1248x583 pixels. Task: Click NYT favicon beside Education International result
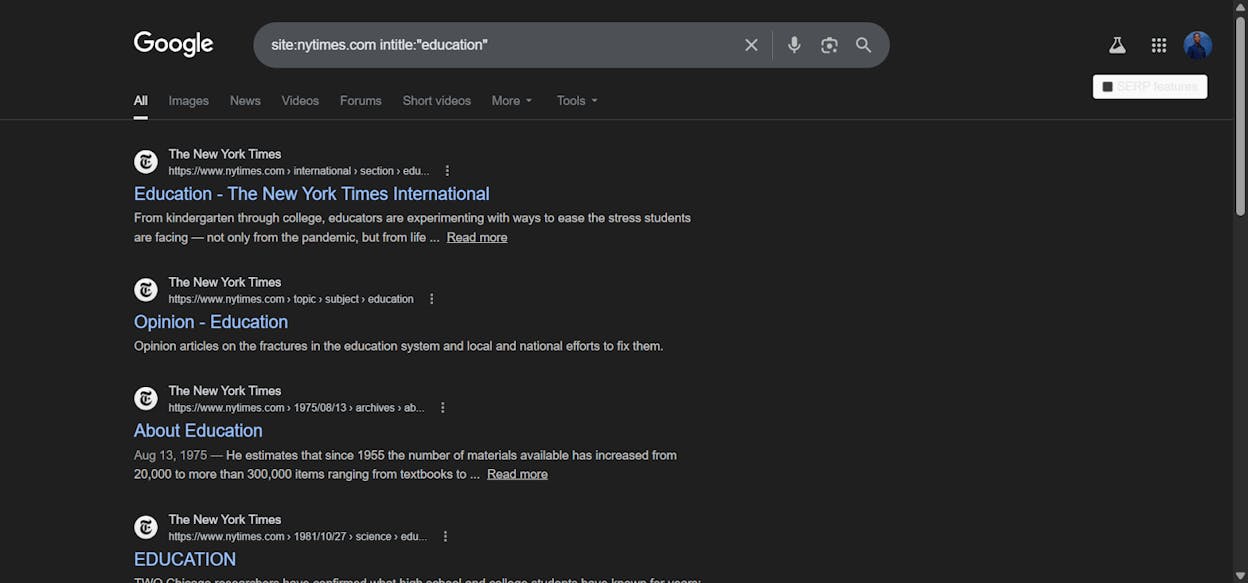pos(146,162)
